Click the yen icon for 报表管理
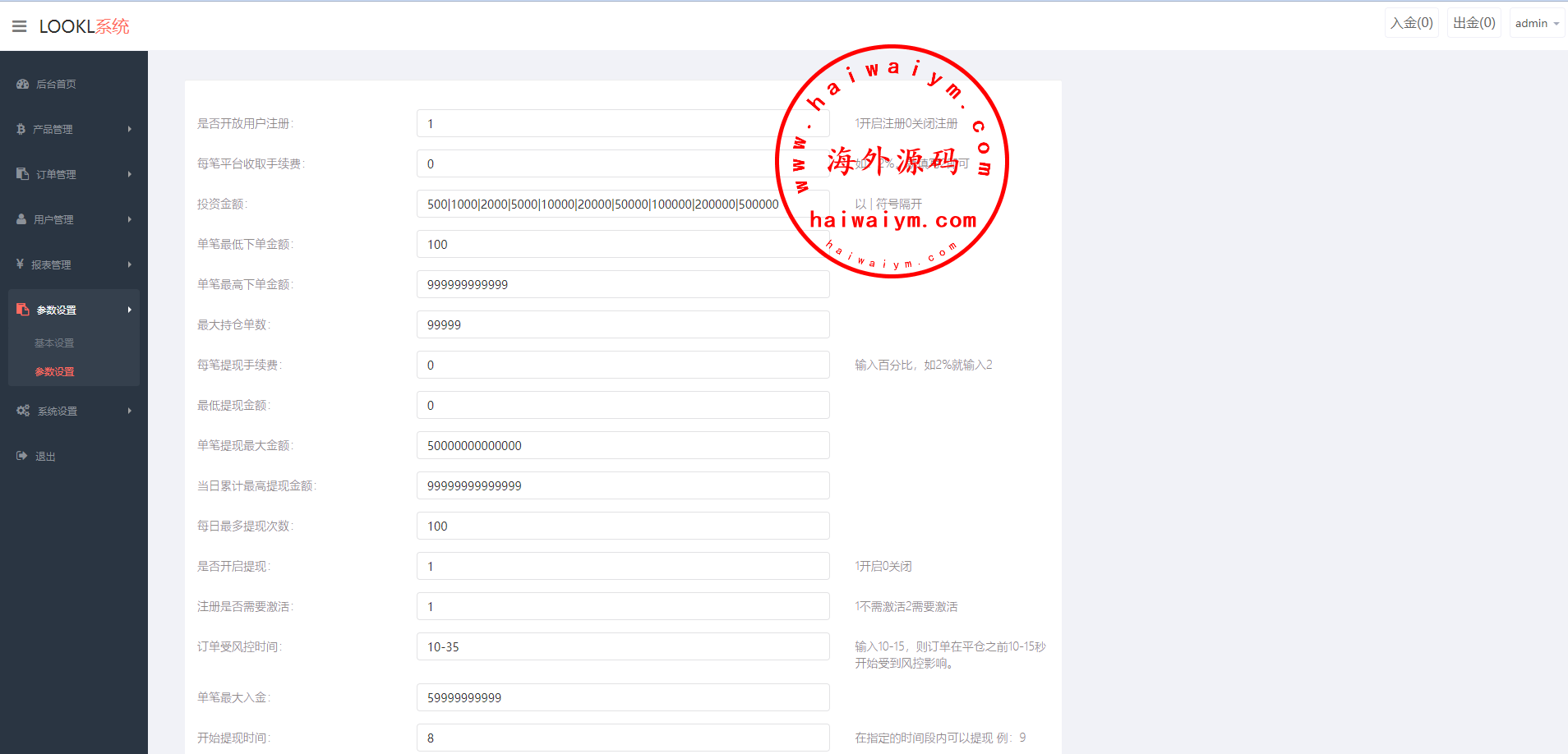The height and width of the screenshot is (754, 1568). tap(20, 264)
